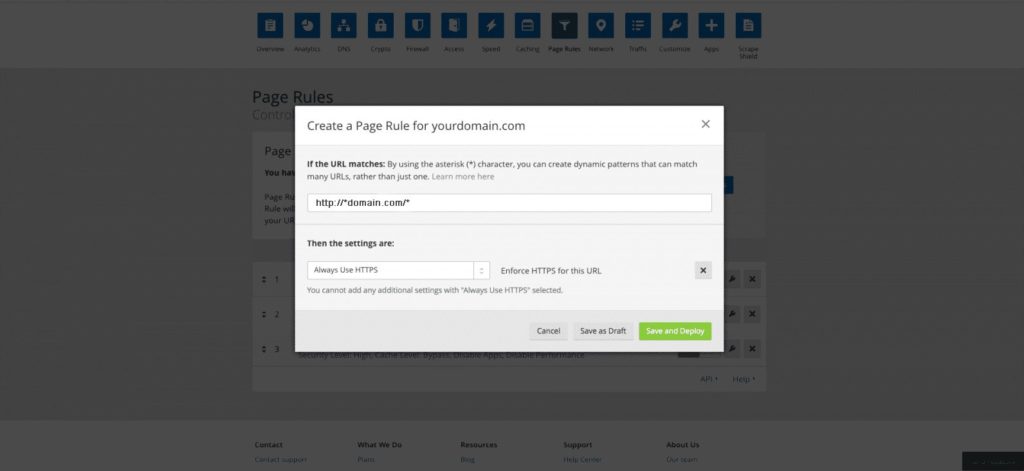The width and height of the screenshot is (1024, 471).
Task: Close the Create a Page Rule dialog
Action: click(705, 124)
